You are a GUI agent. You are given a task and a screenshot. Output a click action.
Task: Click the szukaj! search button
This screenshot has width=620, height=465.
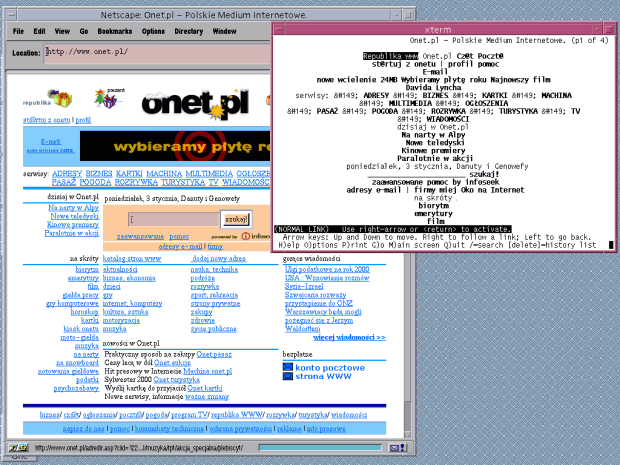click(236, 219)
